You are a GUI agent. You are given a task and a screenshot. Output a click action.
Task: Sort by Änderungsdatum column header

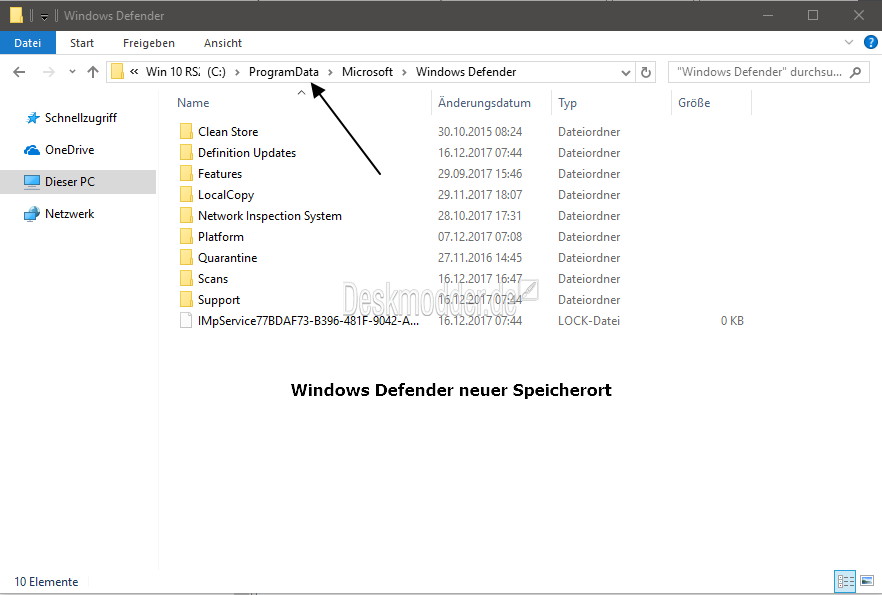click(x=484, y=103)
